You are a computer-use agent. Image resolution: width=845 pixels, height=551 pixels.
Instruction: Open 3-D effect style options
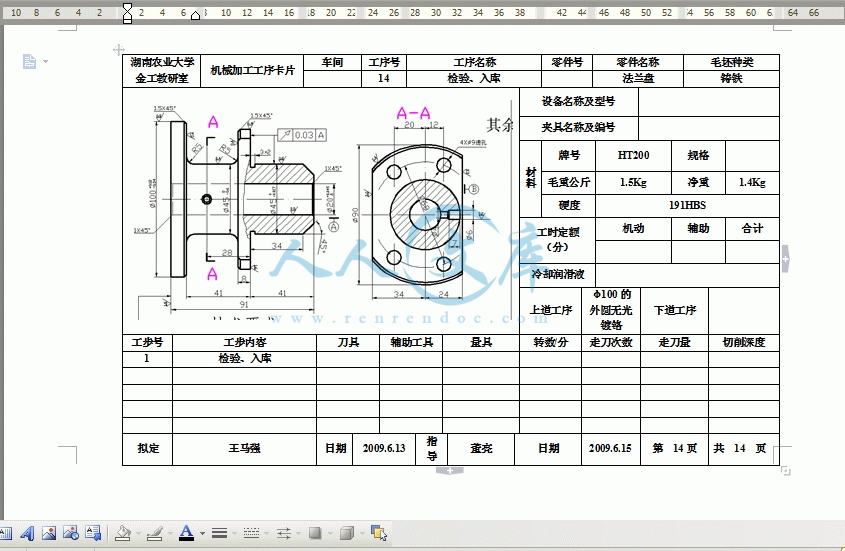tap(347, 533)
